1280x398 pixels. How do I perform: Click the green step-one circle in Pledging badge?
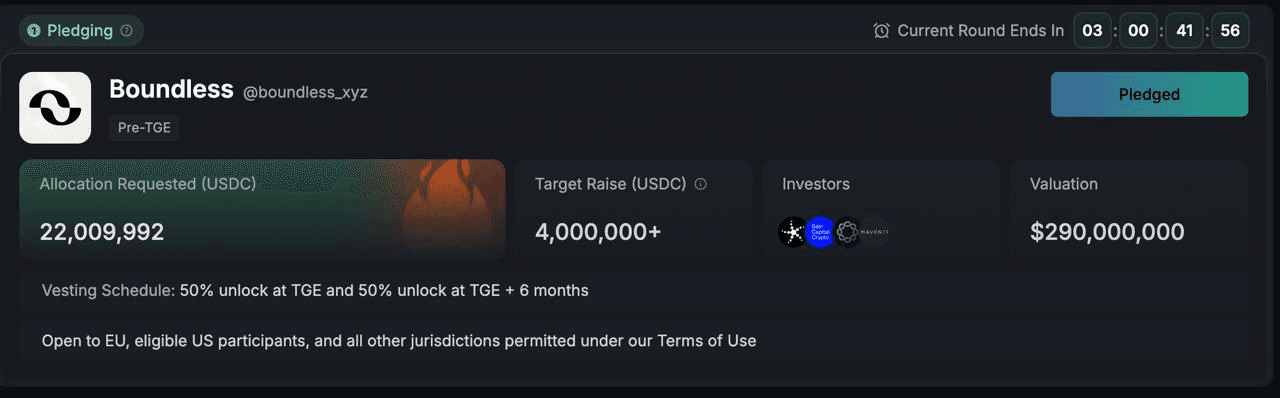(34, 31)
